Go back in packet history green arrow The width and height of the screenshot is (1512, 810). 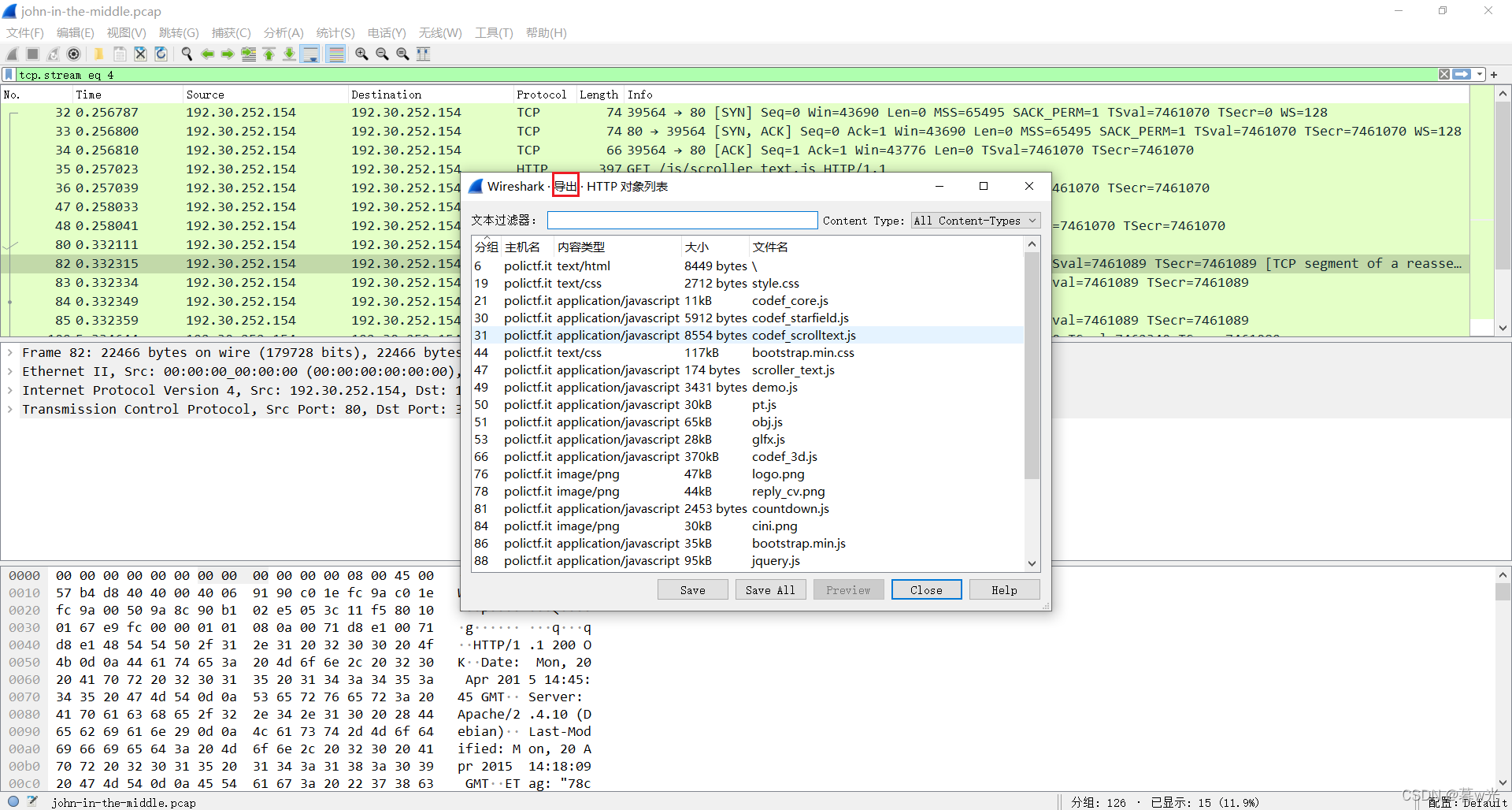(x=207, y=54)
